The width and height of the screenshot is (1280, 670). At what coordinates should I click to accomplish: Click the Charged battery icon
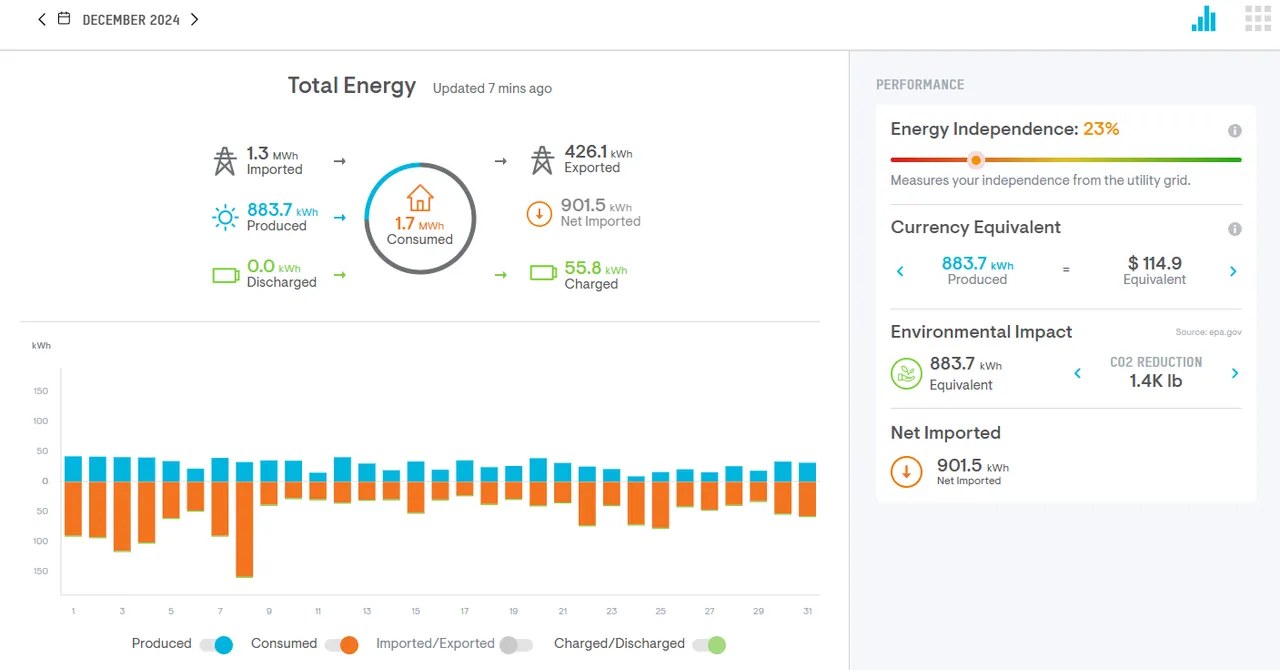click(543, 272)
